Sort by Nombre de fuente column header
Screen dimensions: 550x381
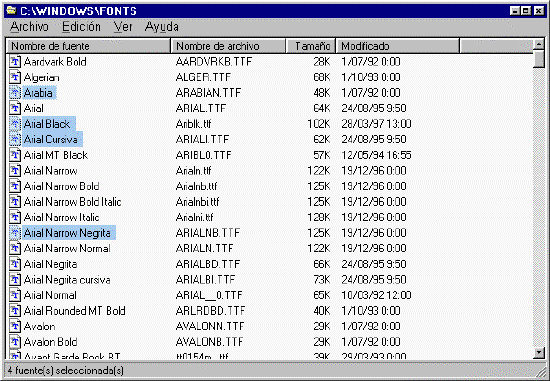pyautogui.click(x=88, y=46)
